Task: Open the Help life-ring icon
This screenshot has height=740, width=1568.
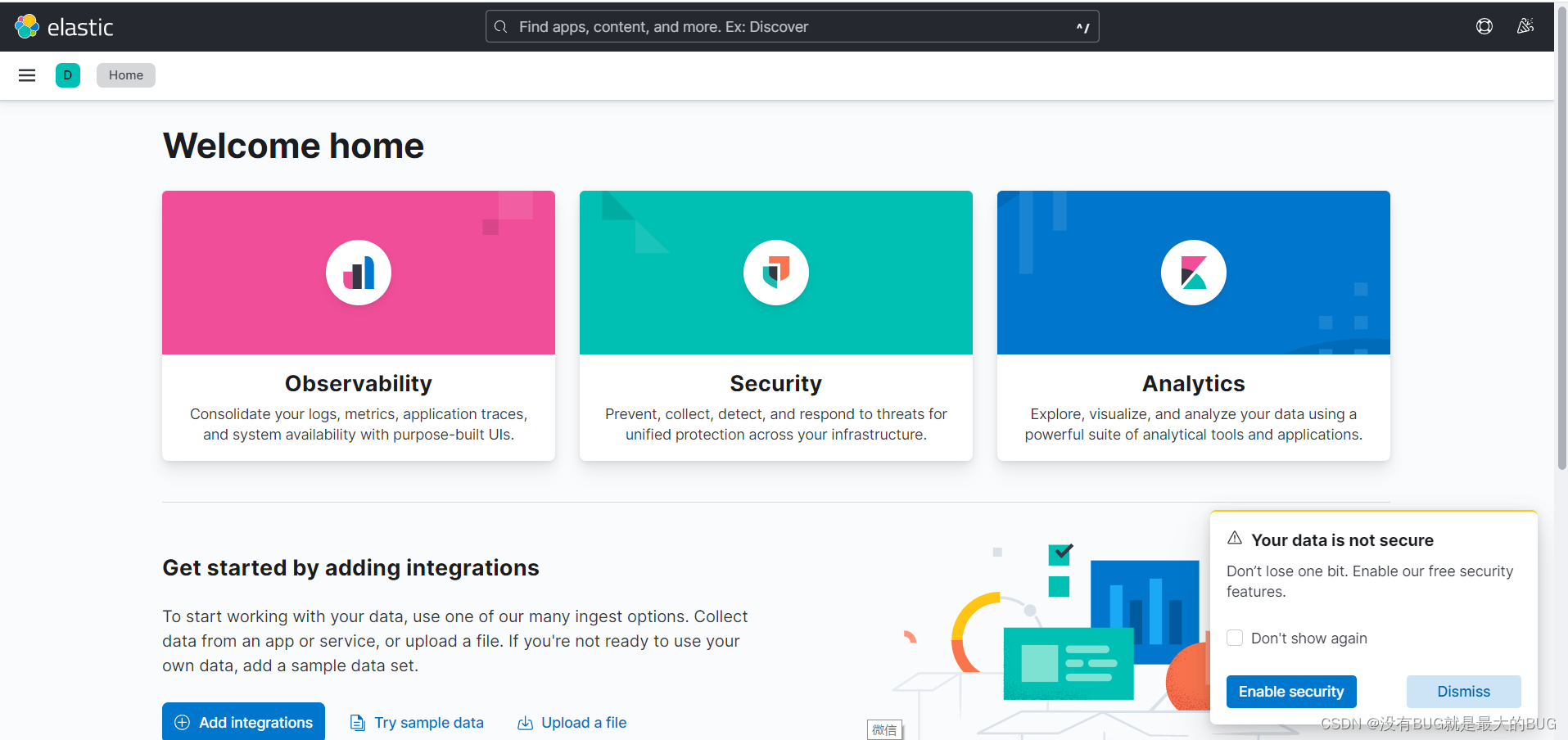Action: tap(1484, 26)
